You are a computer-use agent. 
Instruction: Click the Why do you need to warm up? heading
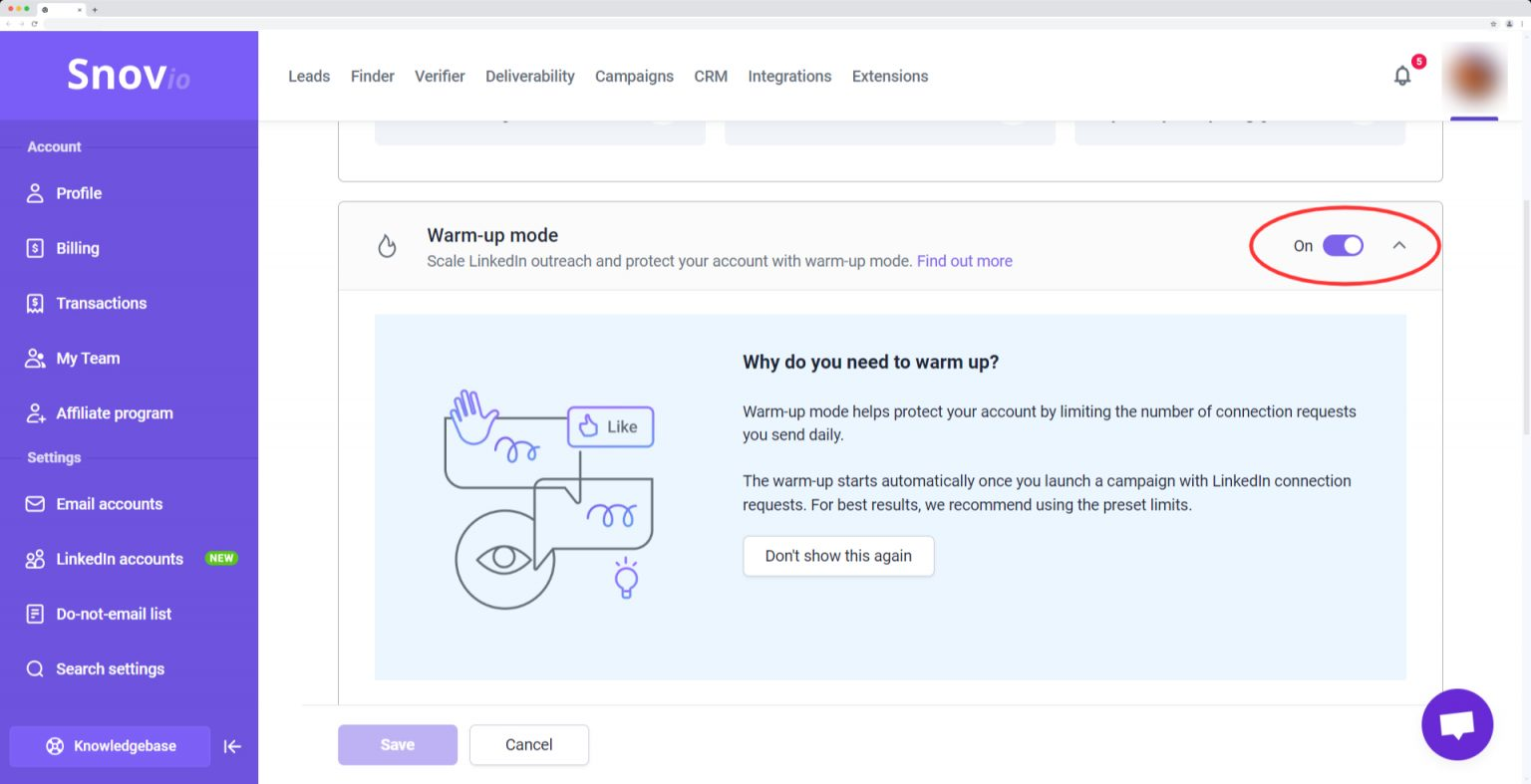point(870,362)
